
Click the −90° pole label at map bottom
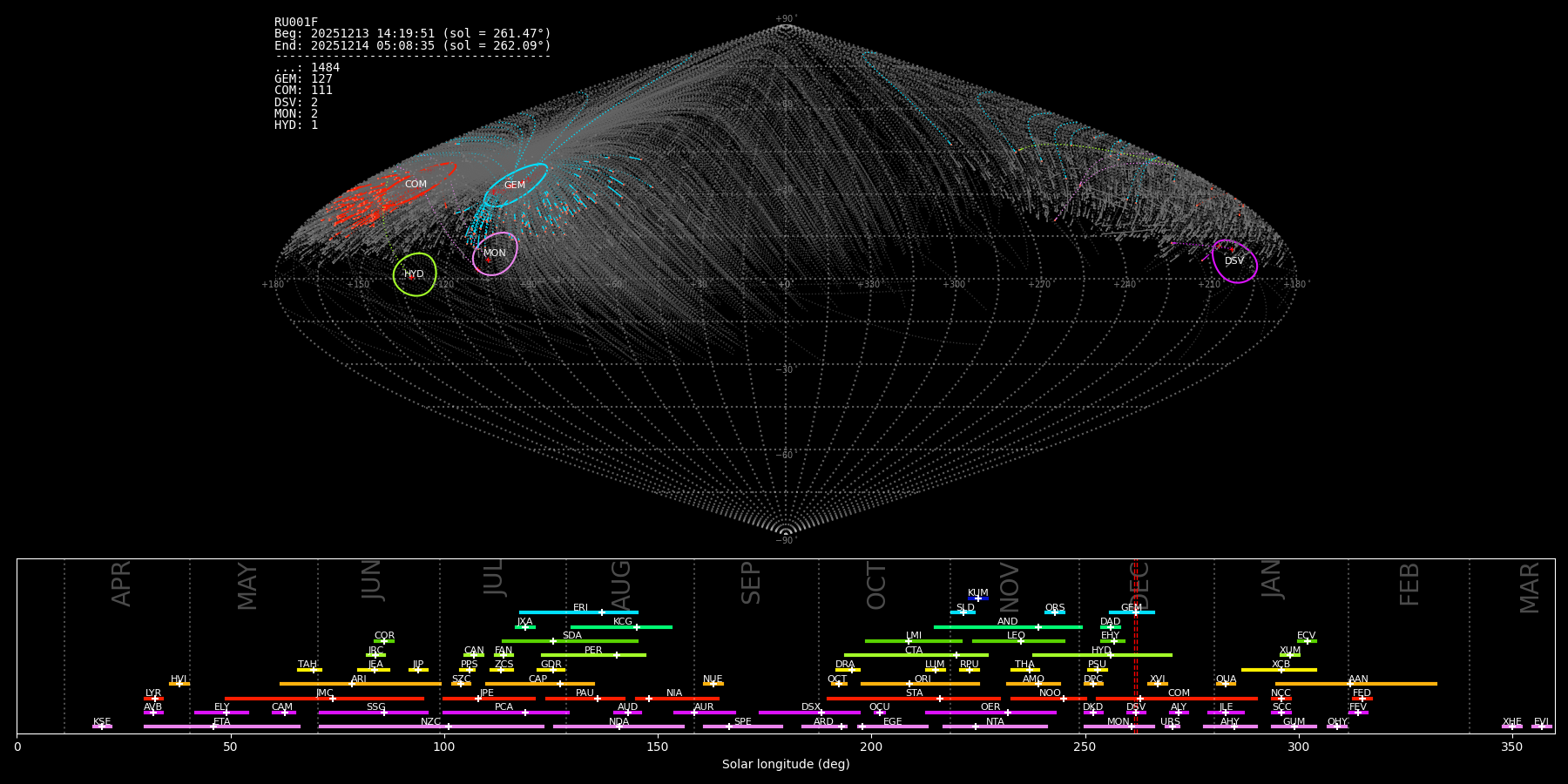point(786,540)
